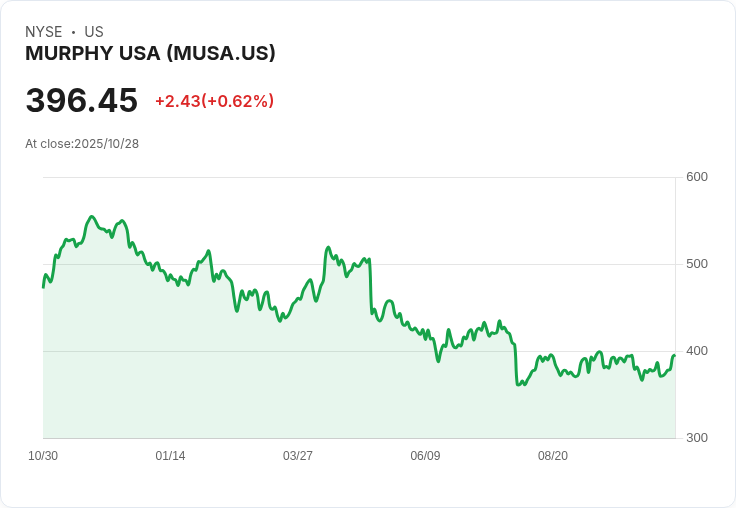Image resolution: width=736 pixels, height=508 pixels.
Task: Click the MURPHY USA (MUSA.US) title
Action: [150, 54]
